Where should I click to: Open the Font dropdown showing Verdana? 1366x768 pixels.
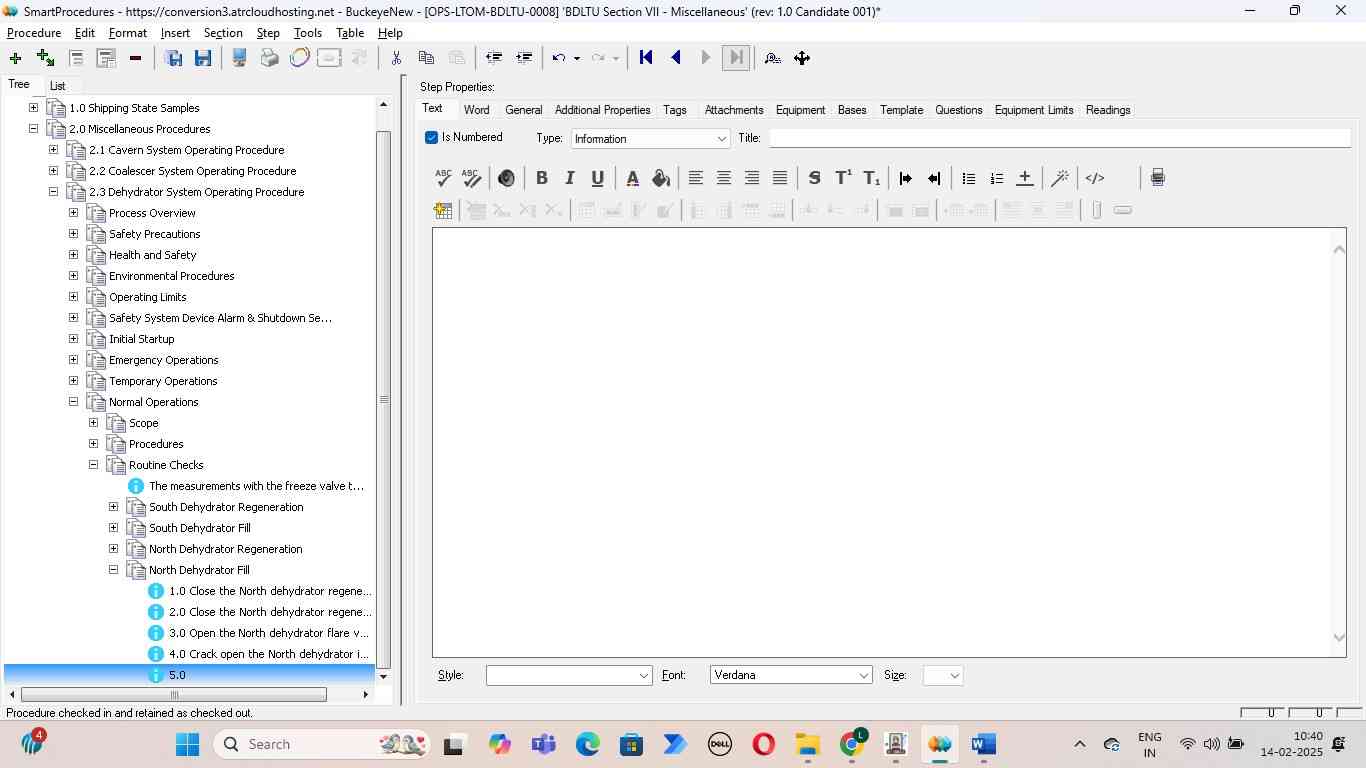(x=863, y=676)
